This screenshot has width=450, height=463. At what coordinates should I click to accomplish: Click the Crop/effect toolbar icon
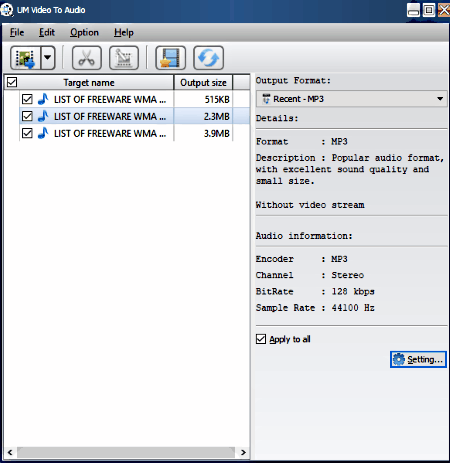pos(124,58)
